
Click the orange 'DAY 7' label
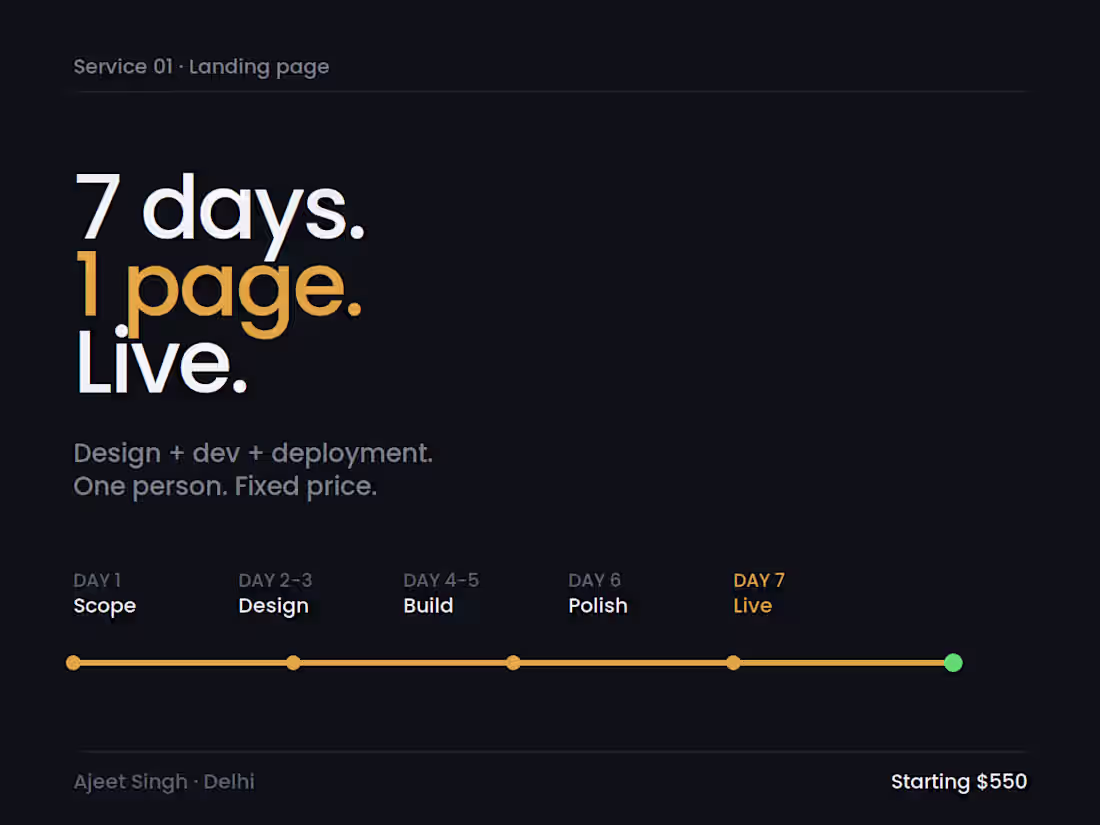[759, 580]
